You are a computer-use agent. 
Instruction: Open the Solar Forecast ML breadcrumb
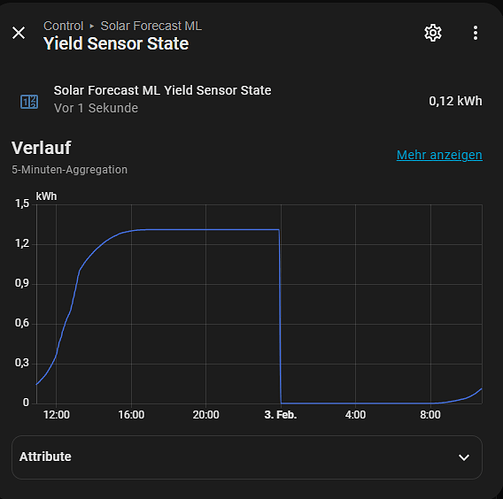pyautogui.click(x=151, y=26)
